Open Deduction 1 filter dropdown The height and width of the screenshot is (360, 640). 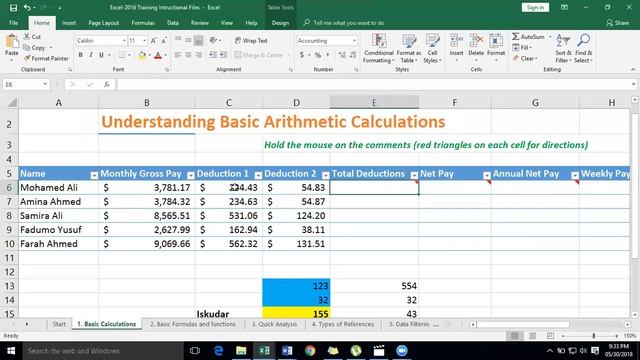[x=258, y=175]
